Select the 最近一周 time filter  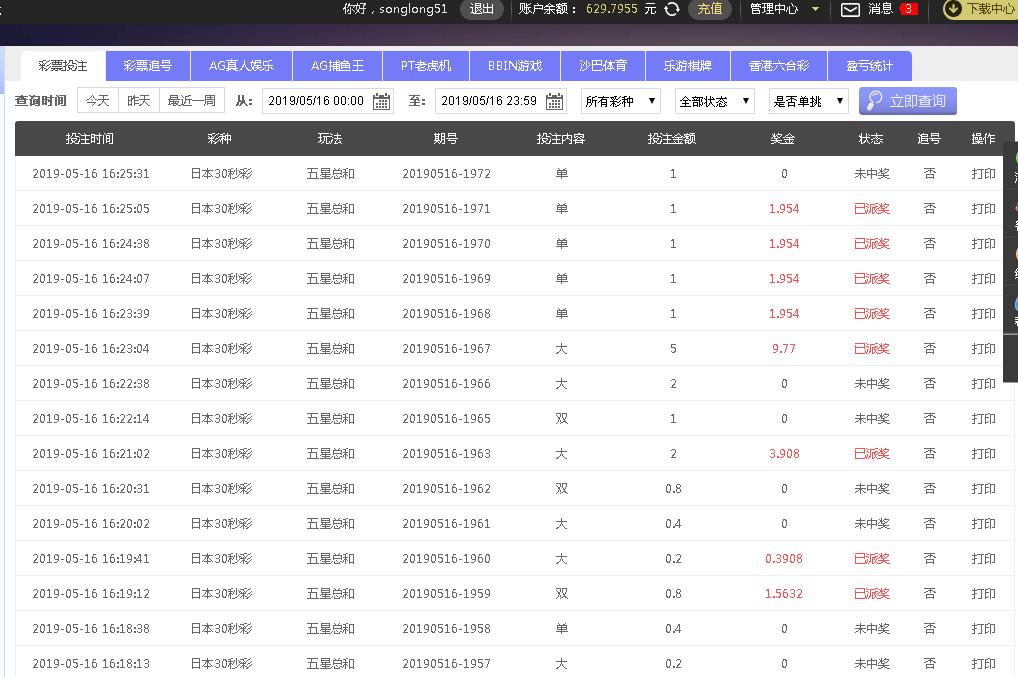point(192,101)
